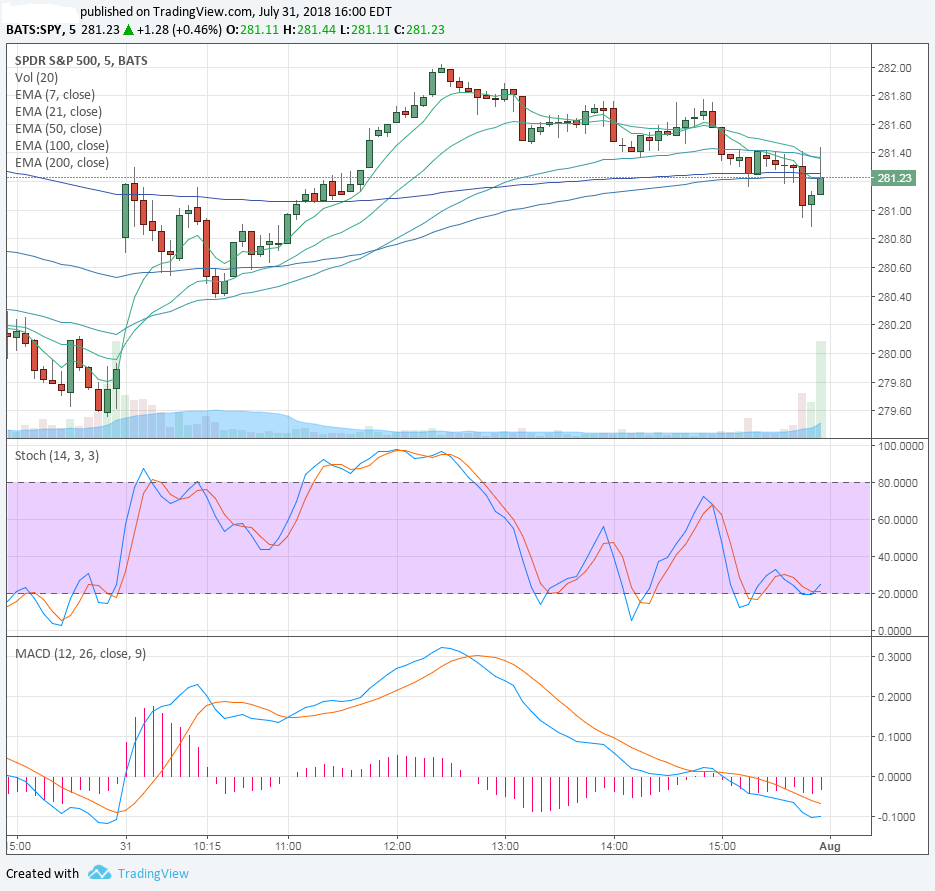
Task: Click the Created with footer text
Action: point(42,874)
